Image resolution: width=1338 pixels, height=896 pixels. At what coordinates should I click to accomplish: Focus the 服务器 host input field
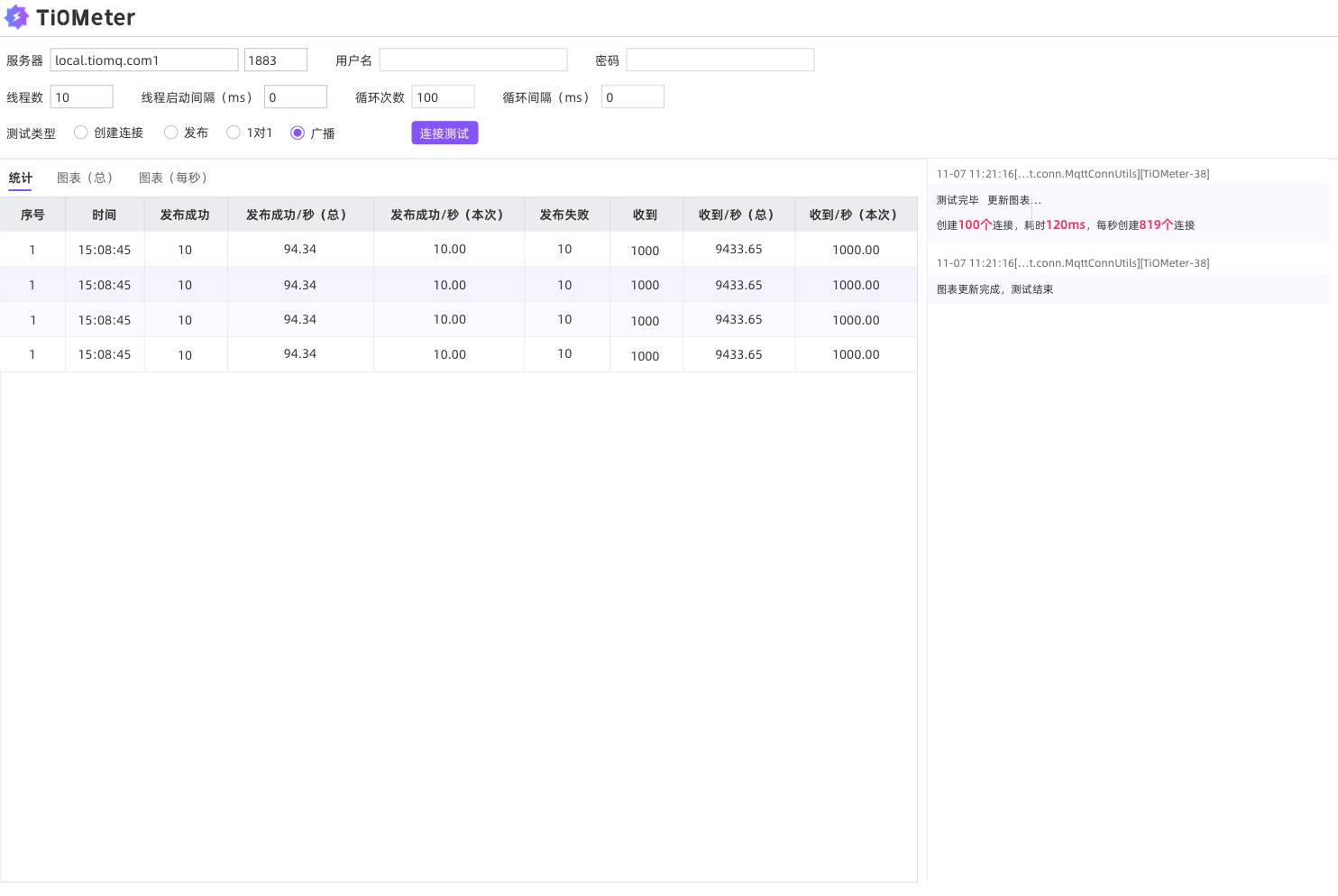pyautogui.click(x=144, y=60)
